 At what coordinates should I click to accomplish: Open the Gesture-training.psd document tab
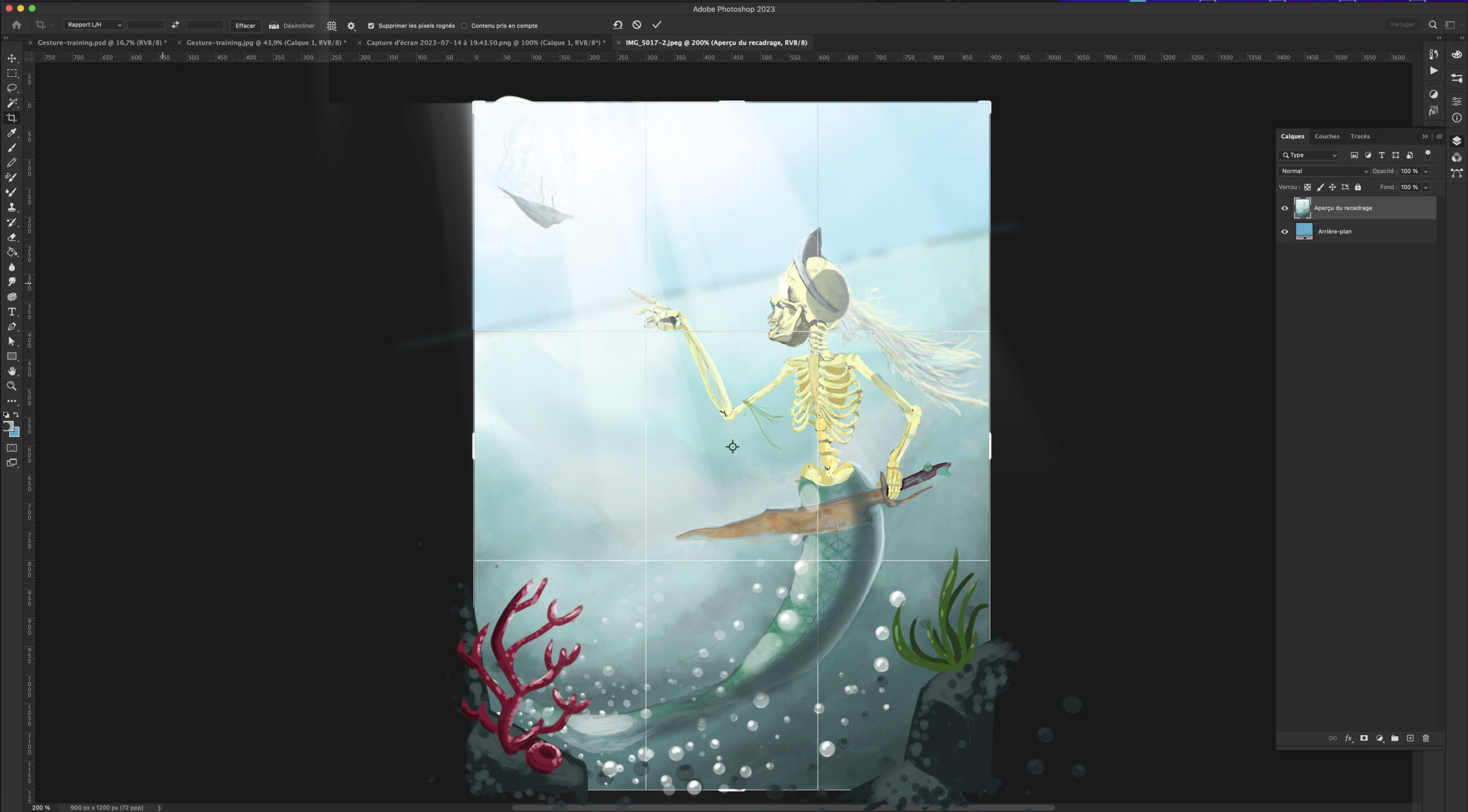tap(102, 42)
